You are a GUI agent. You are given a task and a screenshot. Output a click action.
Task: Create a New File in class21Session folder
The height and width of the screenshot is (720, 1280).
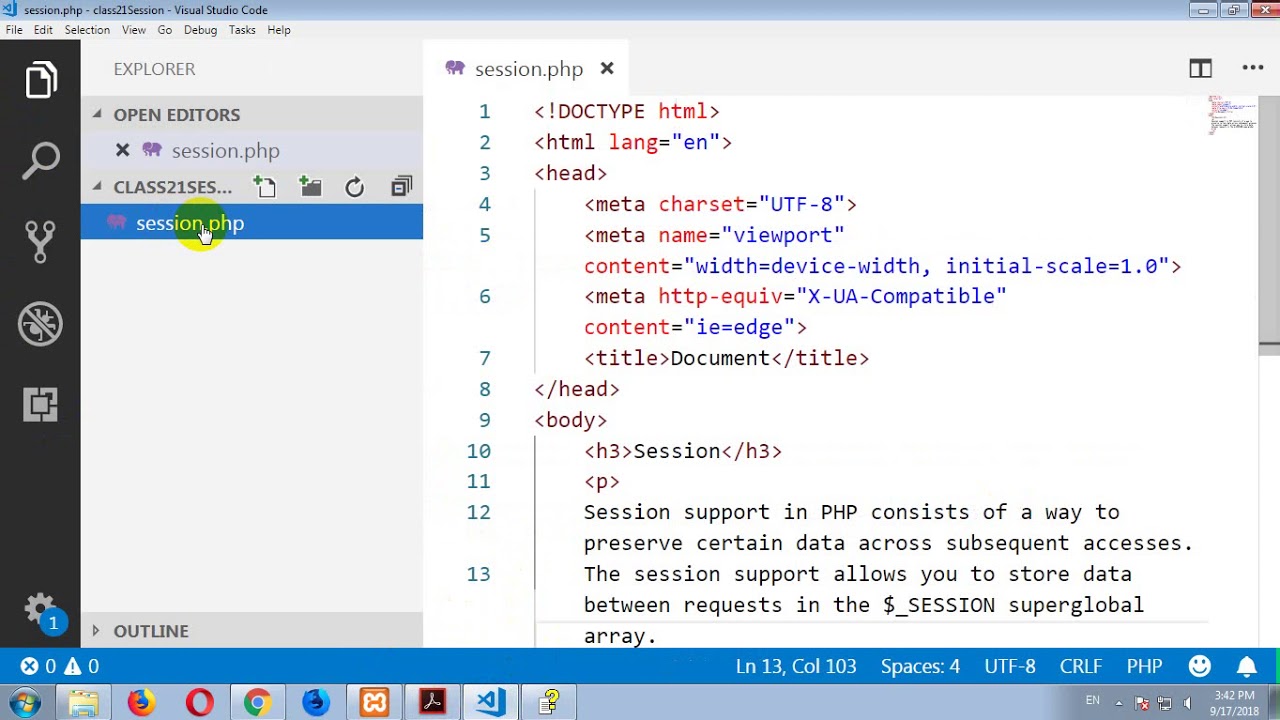point(264,187)
